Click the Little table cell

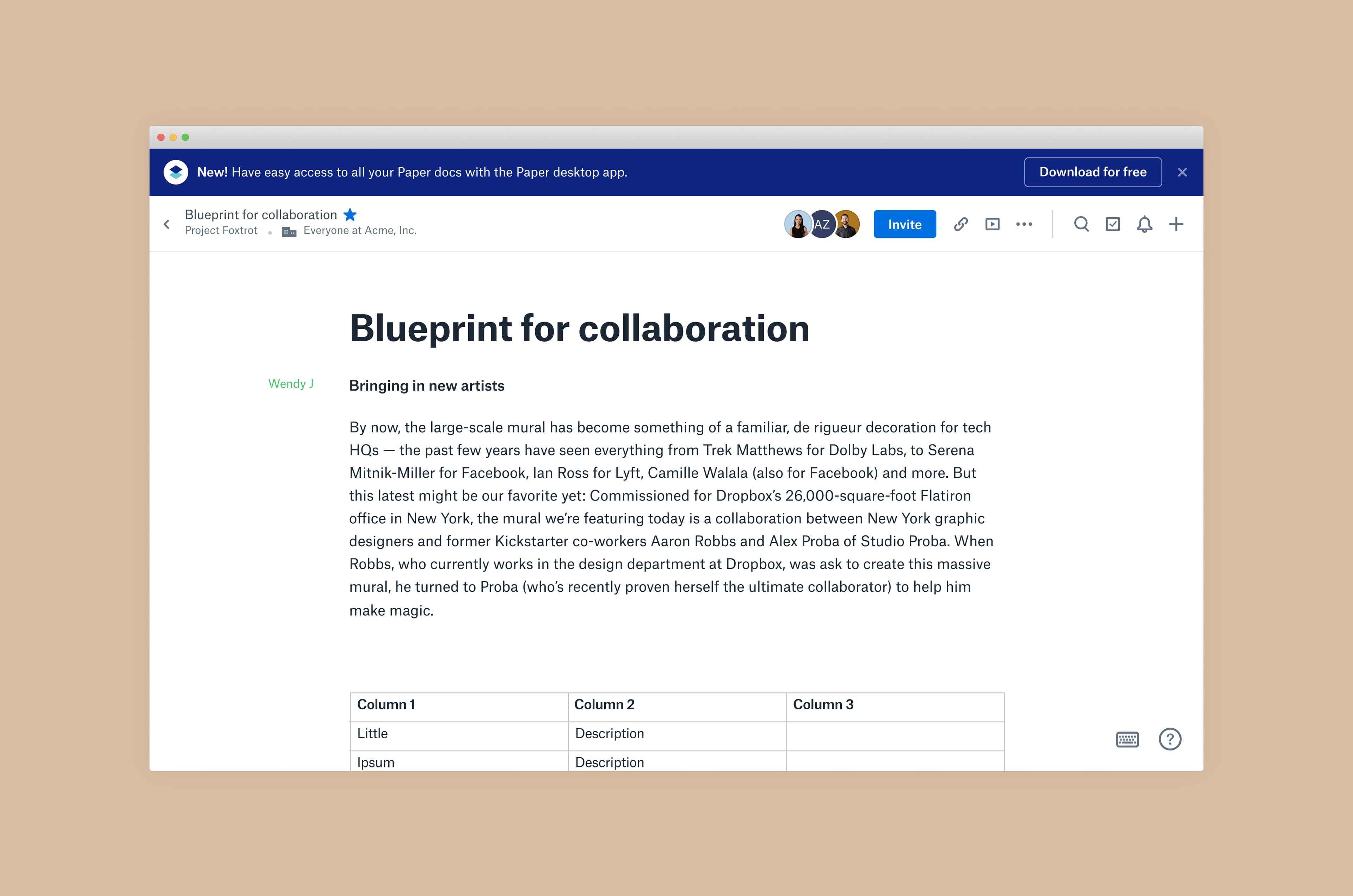tap(459, 736)
